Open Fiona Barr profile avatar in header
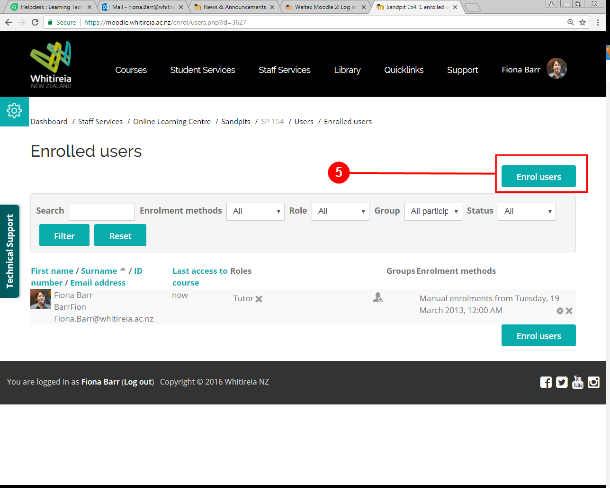Image resolution: width=610 pixels, height=488 pixels. pos(557,69)
